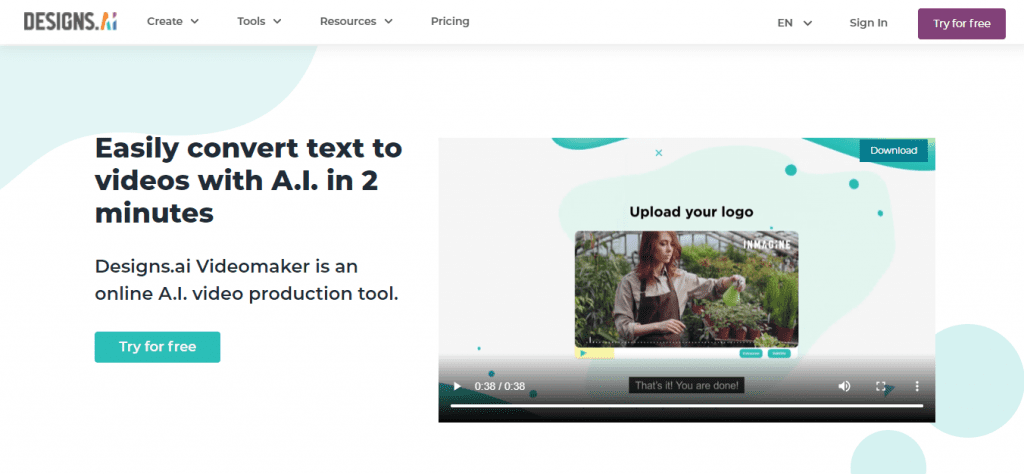Click the teal Try for free button
The width and height of the screenshot is (1024, 474).
(157, 347)
